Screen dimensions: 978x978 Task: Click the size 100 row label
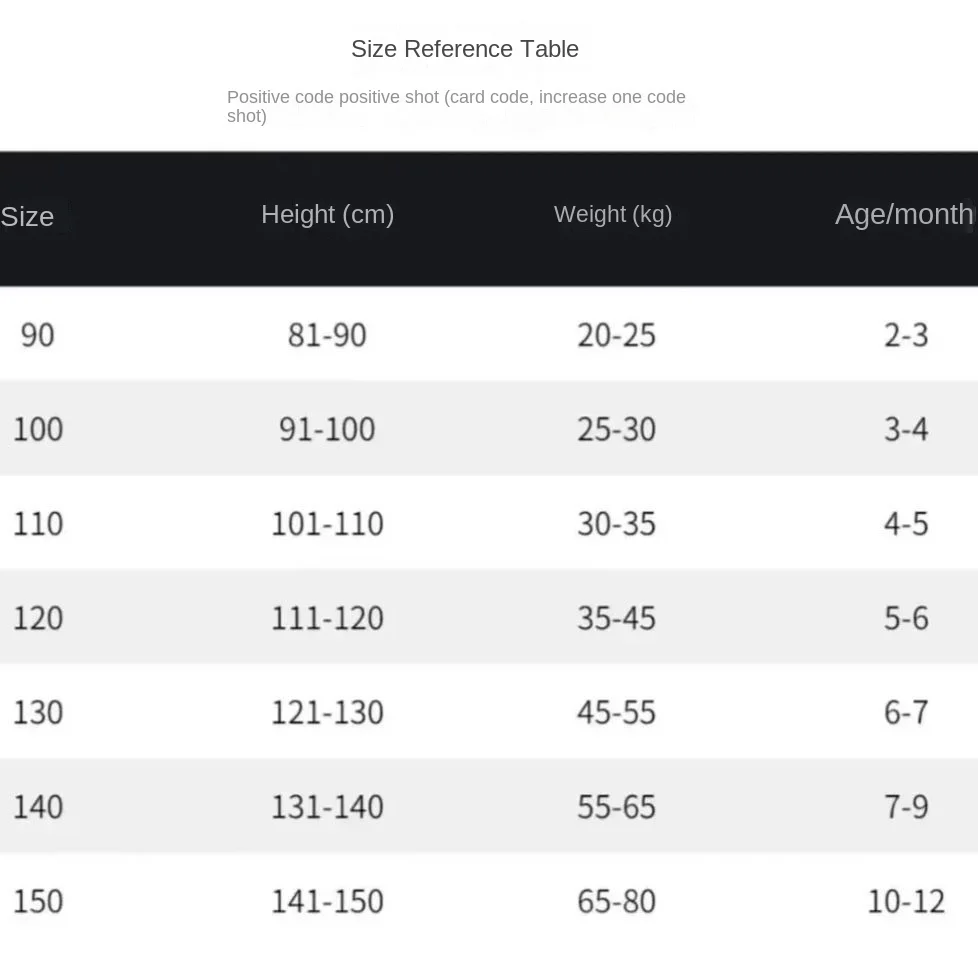pyautogui.click(x=38, y=429)
